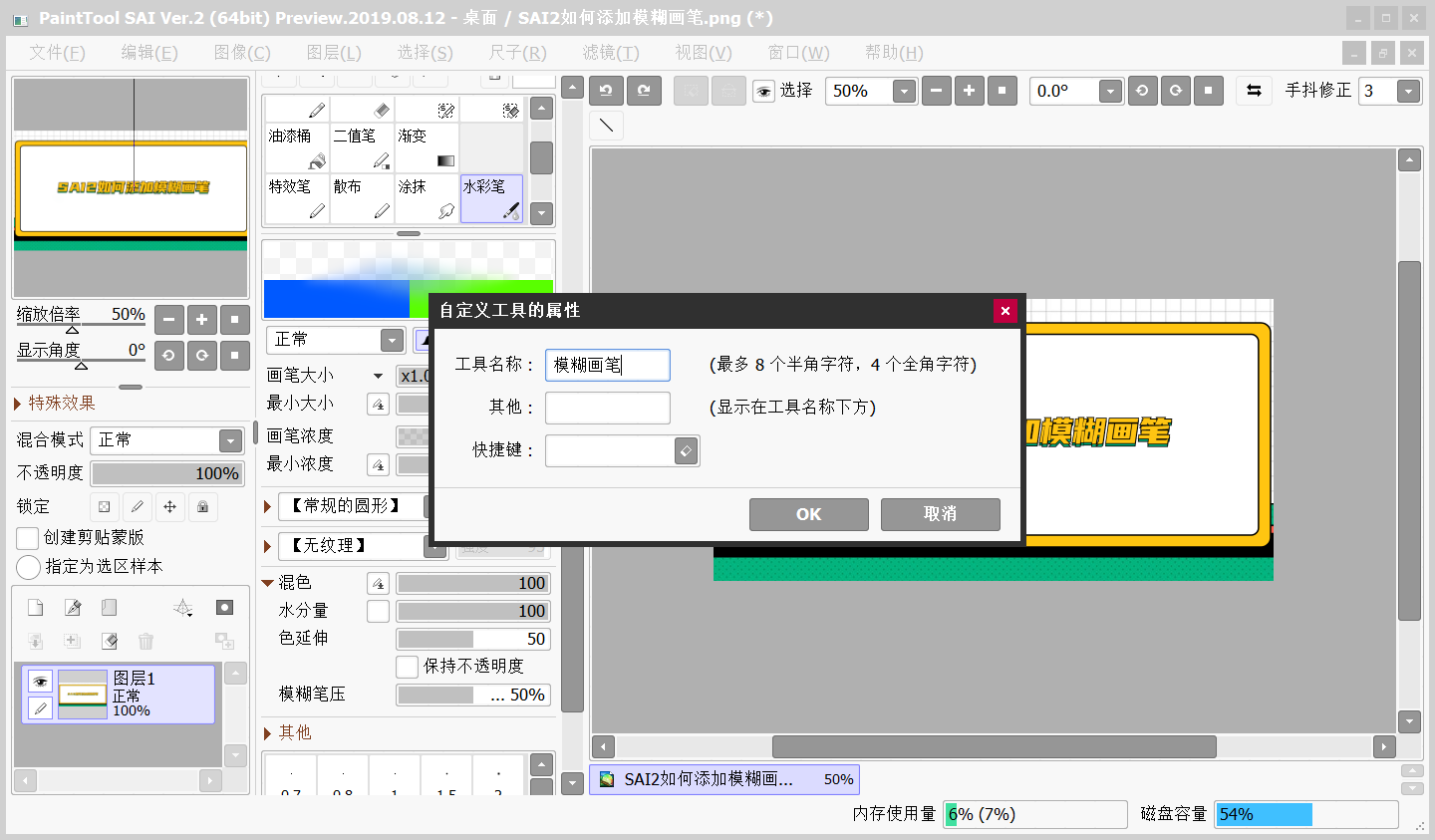Toggle selection visibility eye next to 选择

pyautogui.click(x=763, y=92)
